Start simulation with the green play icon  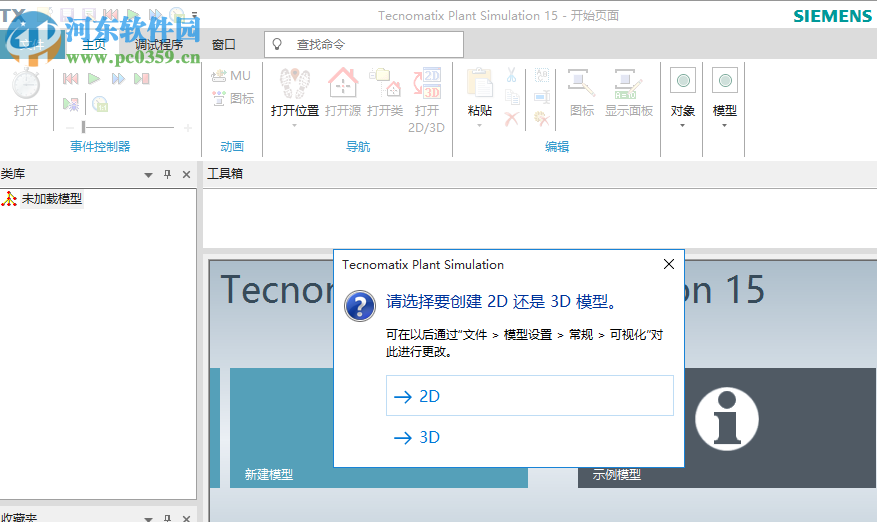click(x=94, y=79)
